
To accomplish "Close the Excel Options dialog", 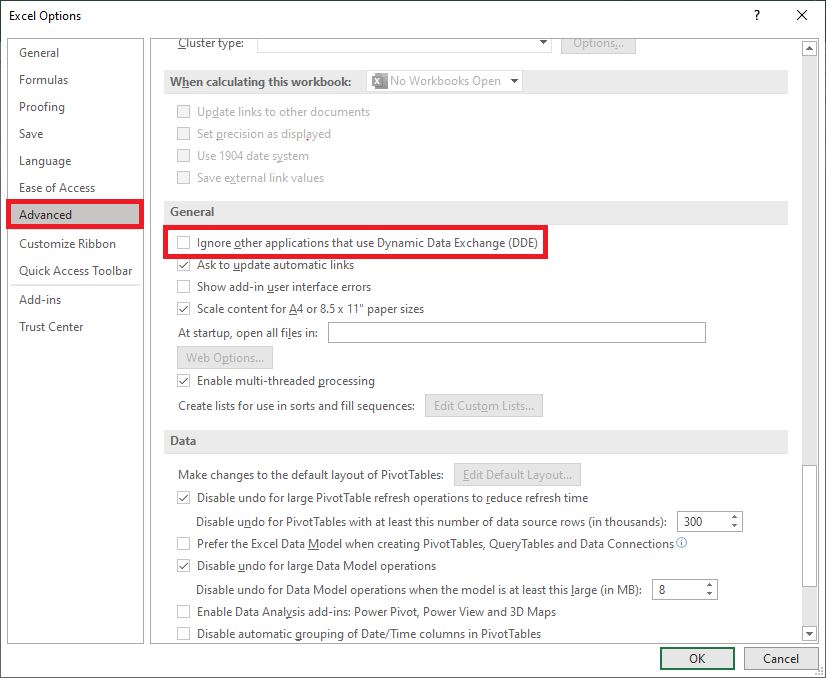I will point(802,15).
